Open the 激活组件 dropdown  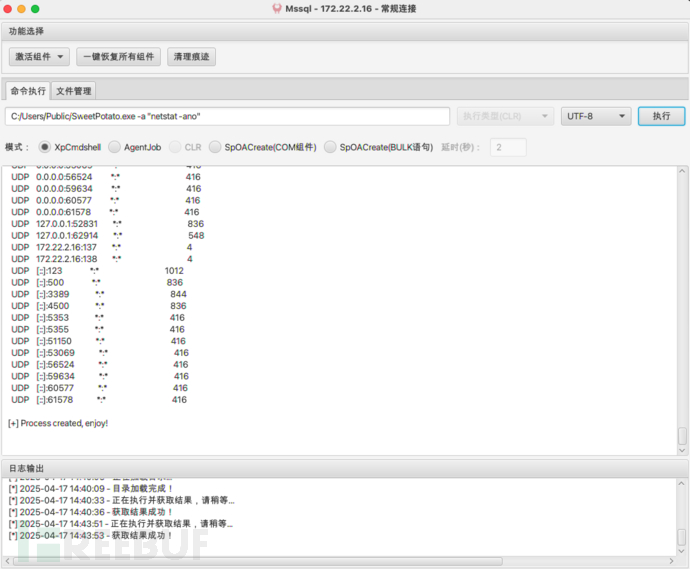(40, 57)
